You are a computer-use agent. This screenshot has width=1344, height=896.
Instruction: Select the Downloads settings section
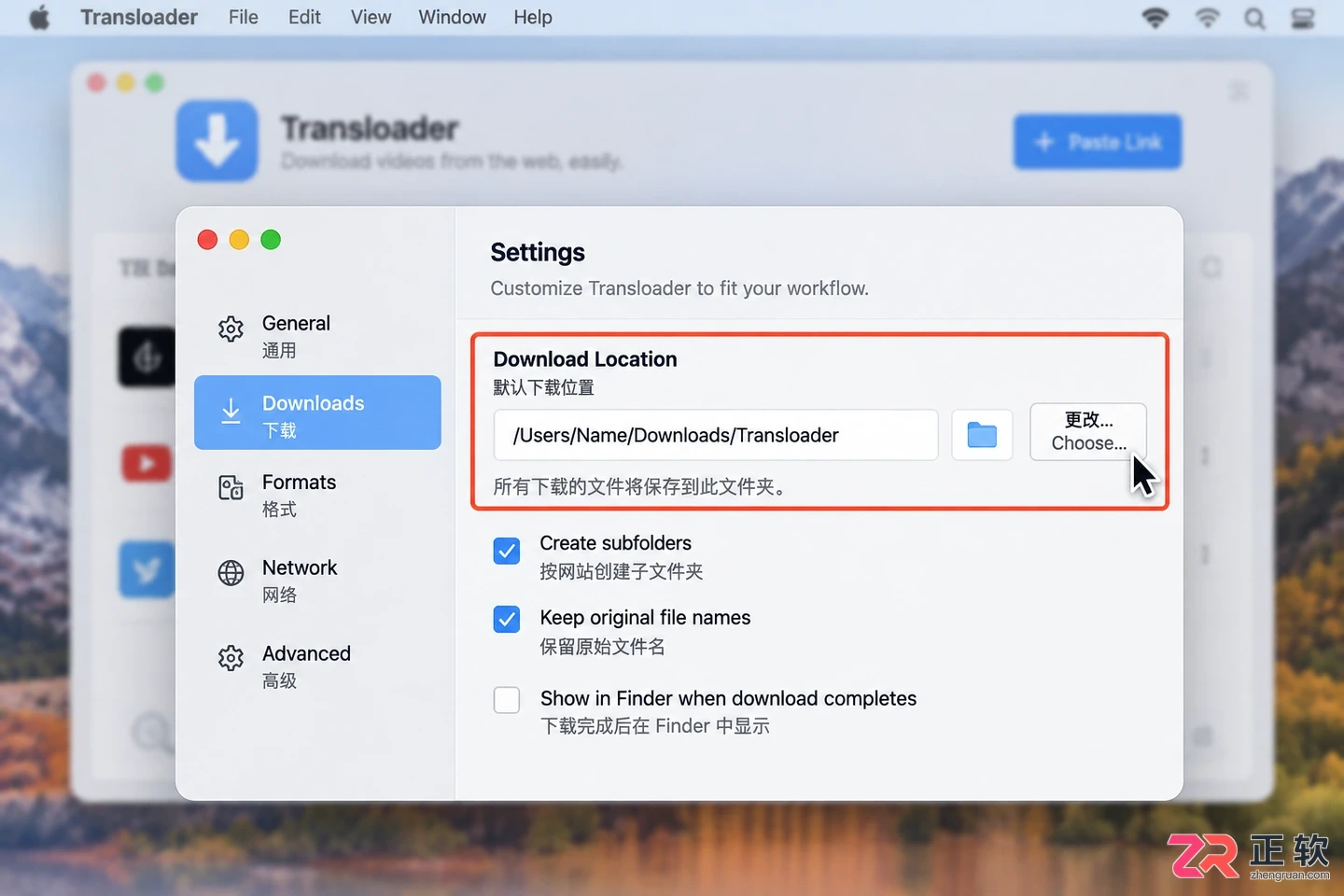coord(317,413)
